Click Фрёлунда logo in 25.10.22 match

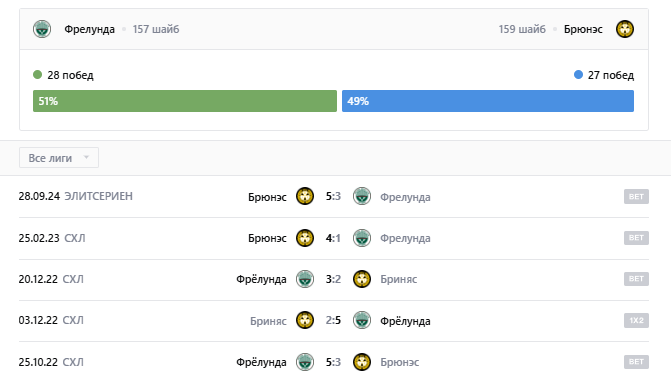tap(305, 362)
